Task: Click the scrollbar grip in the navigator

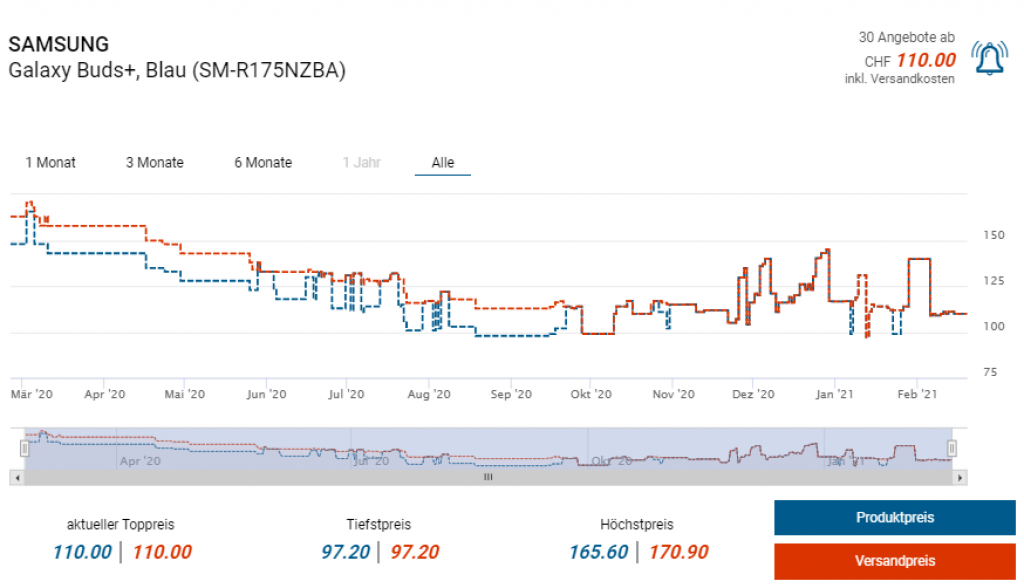Action: pos(488,478)
